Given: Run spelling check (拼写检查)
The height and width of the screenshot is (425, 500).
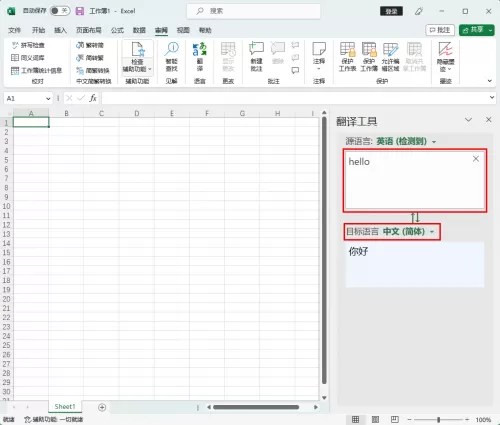Looking at the screenshot, I should pos(28,45).
